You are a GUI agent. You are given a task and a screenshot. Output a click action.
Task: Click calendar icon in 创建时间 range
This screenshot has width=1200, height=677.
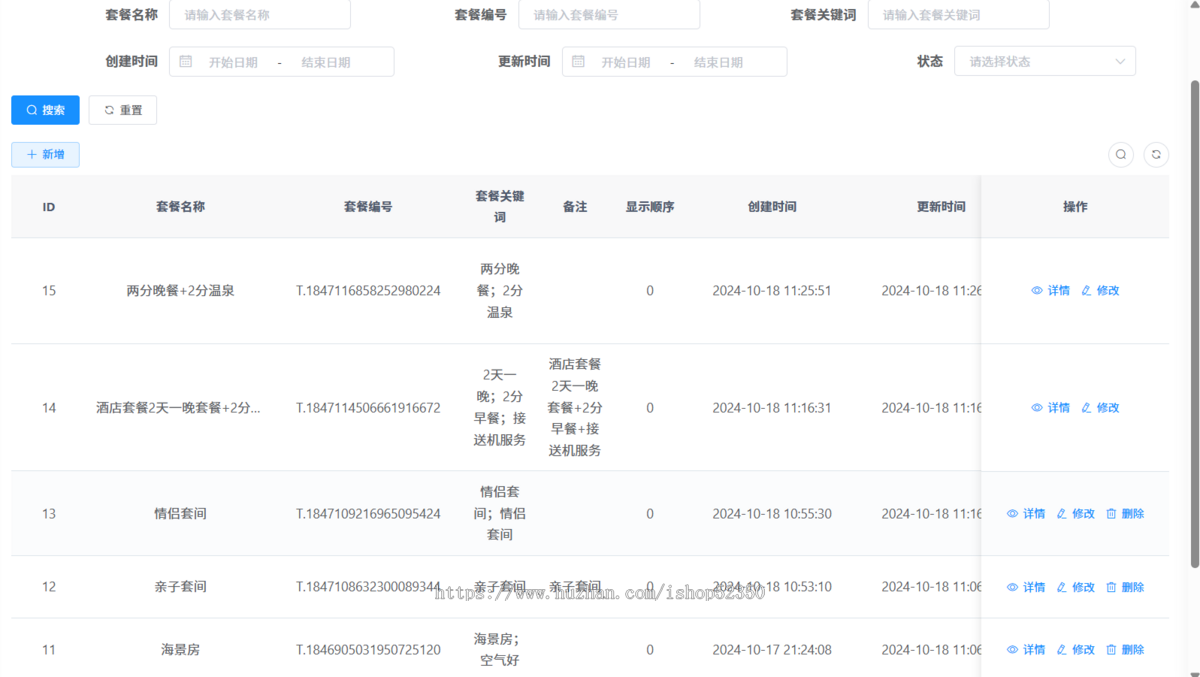point(186,62)
